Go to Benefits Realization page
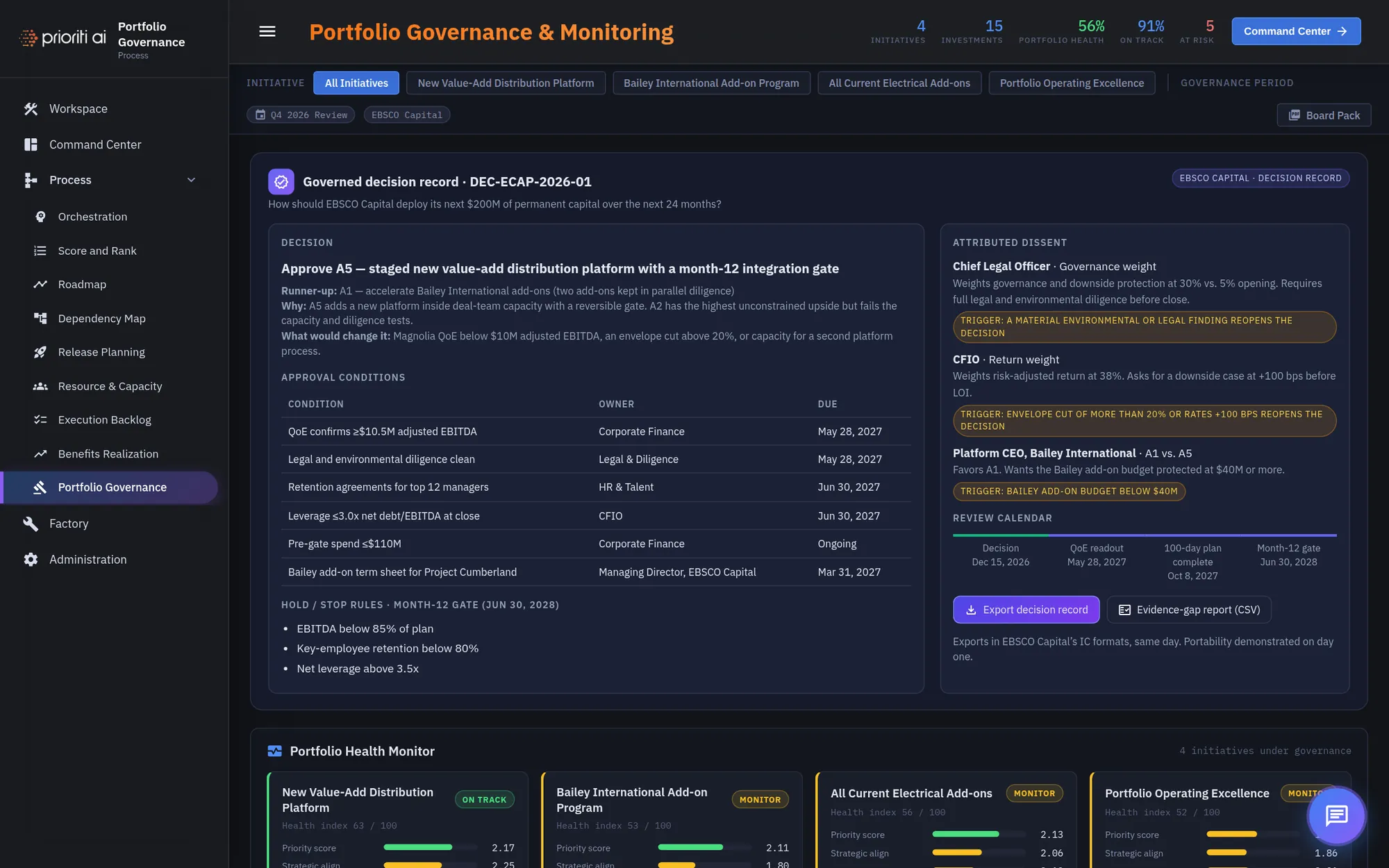The width and height of the screenshot is (1389, 868). [x=108, y=453]
